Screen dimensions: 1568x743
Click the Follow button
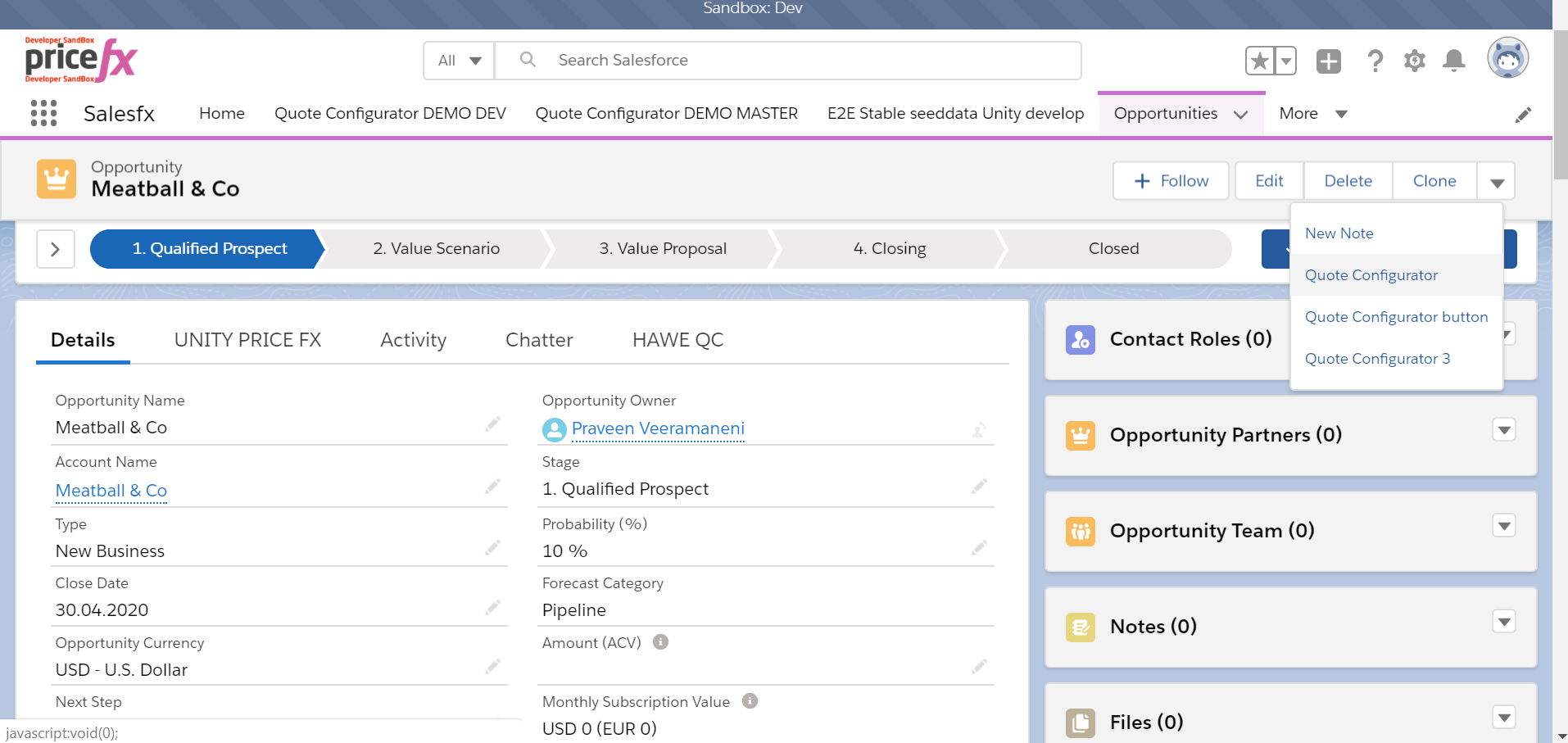click(x=1171, y=181)
